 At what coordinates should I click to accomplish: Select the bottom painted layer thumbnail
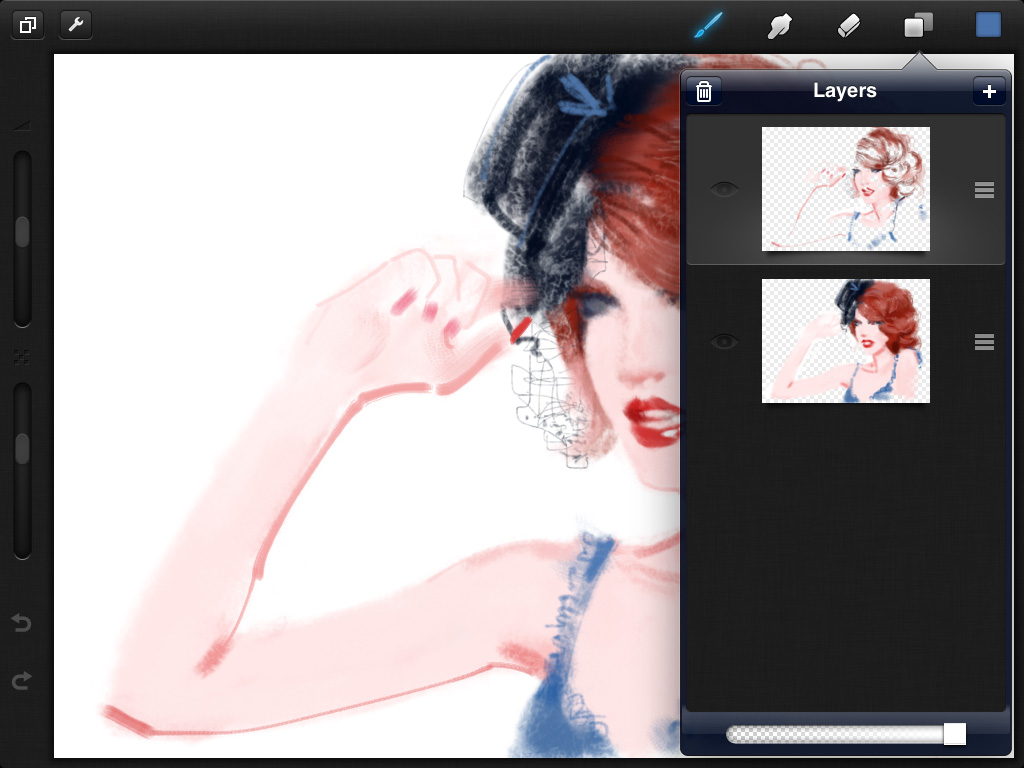846,341
